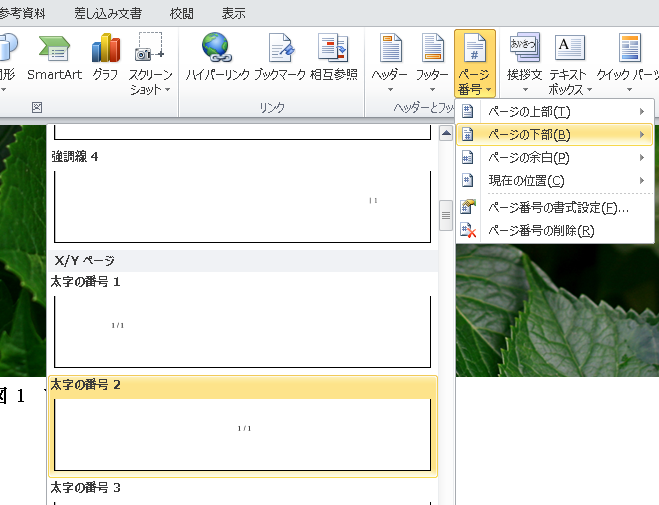Viewport: 659px width, 505px height.
Task: Open クイック パーツ gallery
Action: (x=628, y=63)
